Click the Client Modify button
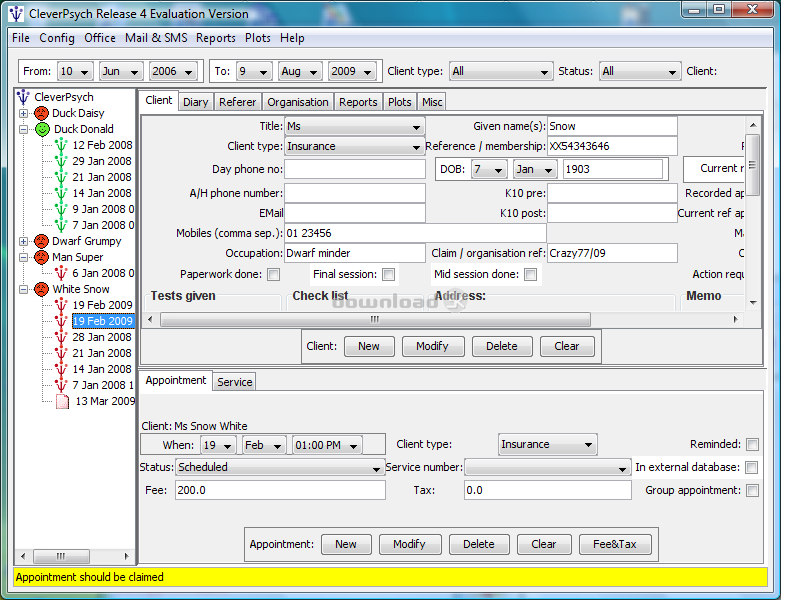Screen dimensions: 800x600 [x=433, y=346]
